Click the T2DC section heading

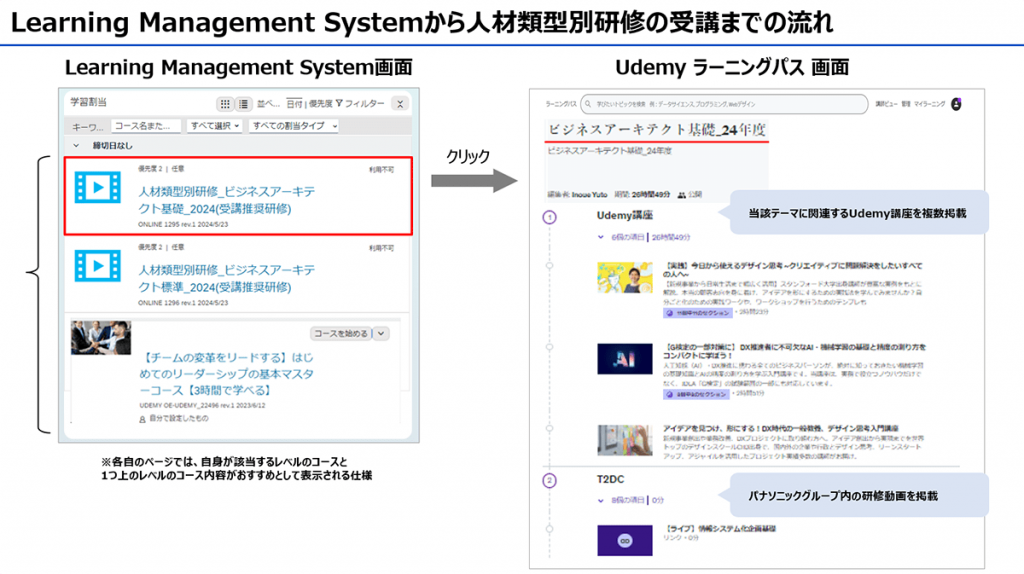click(611, 479)
